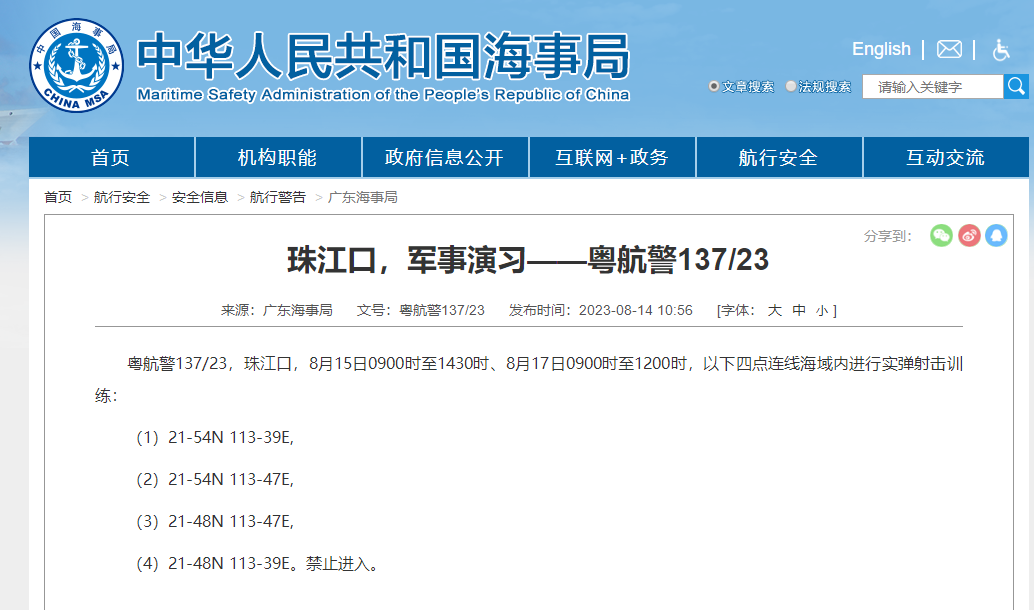Image resolution: width=1034 pixels, height=610 pixels.
Task: Set font size to 小
Action: coord(822,311)
